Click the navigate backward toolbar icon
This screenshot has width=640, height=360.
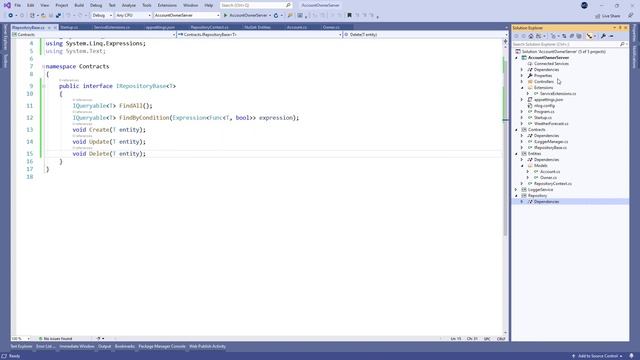(11, 16)
